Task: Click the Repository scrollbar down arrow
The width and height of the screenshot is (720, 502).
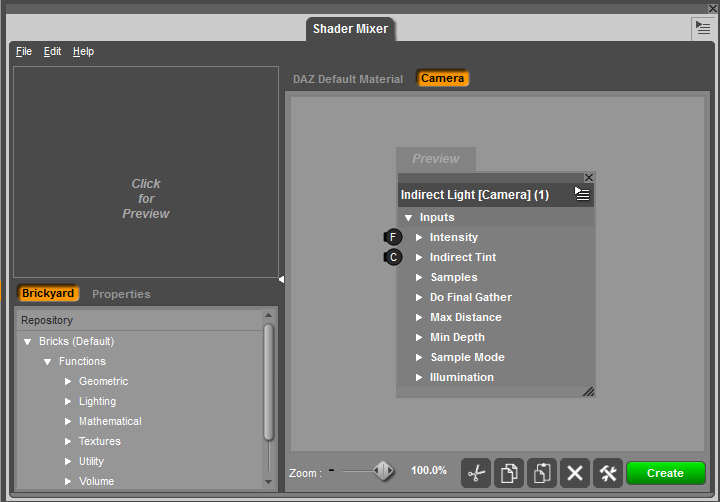Action: click(269, 482)
